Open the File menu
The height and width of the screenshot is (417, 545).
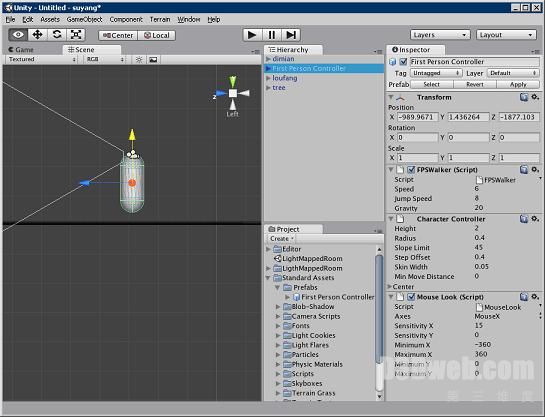[x=10, y=19]
